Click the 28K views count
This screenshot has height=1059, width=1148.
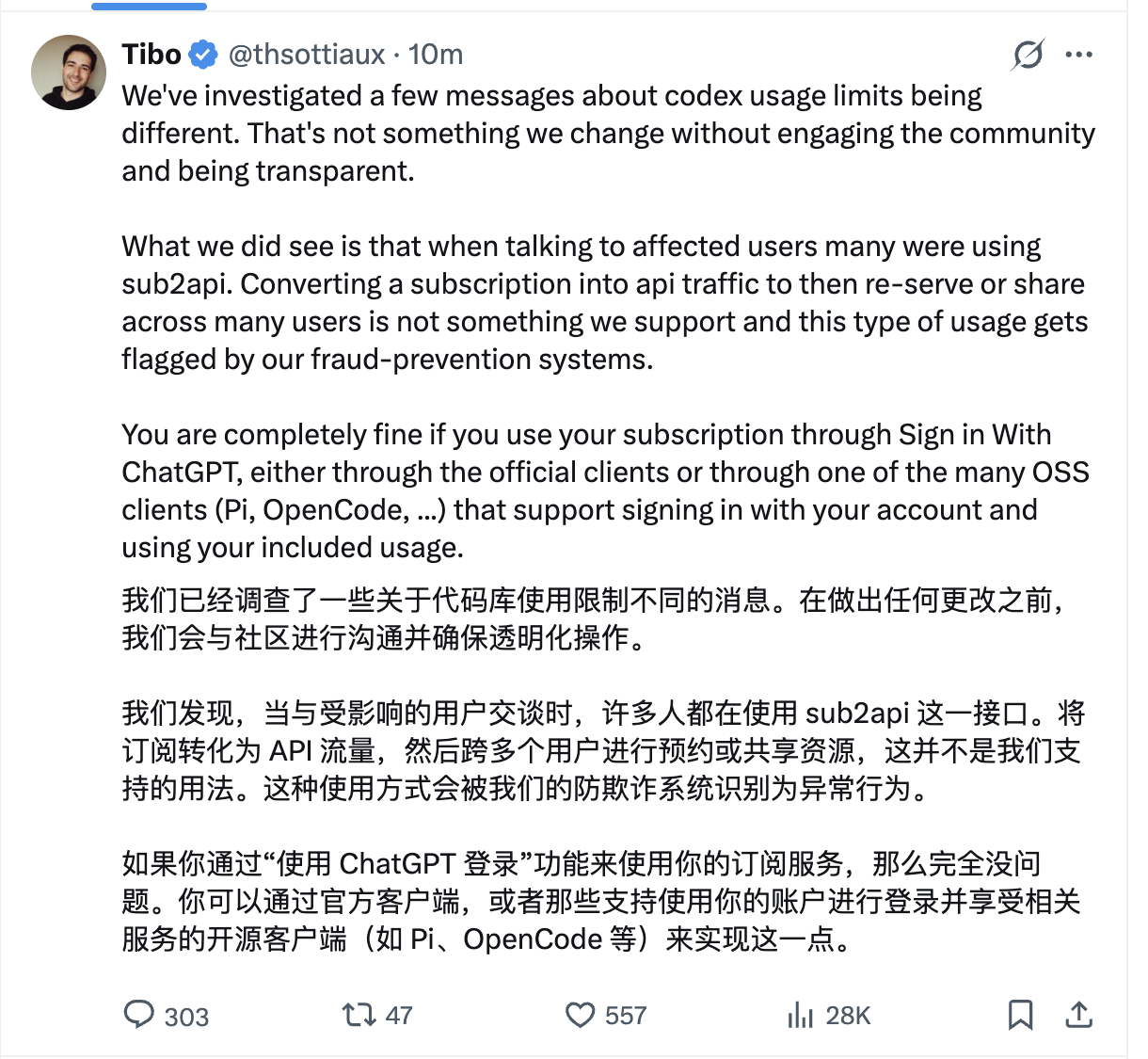click(x=848, y=1015)
